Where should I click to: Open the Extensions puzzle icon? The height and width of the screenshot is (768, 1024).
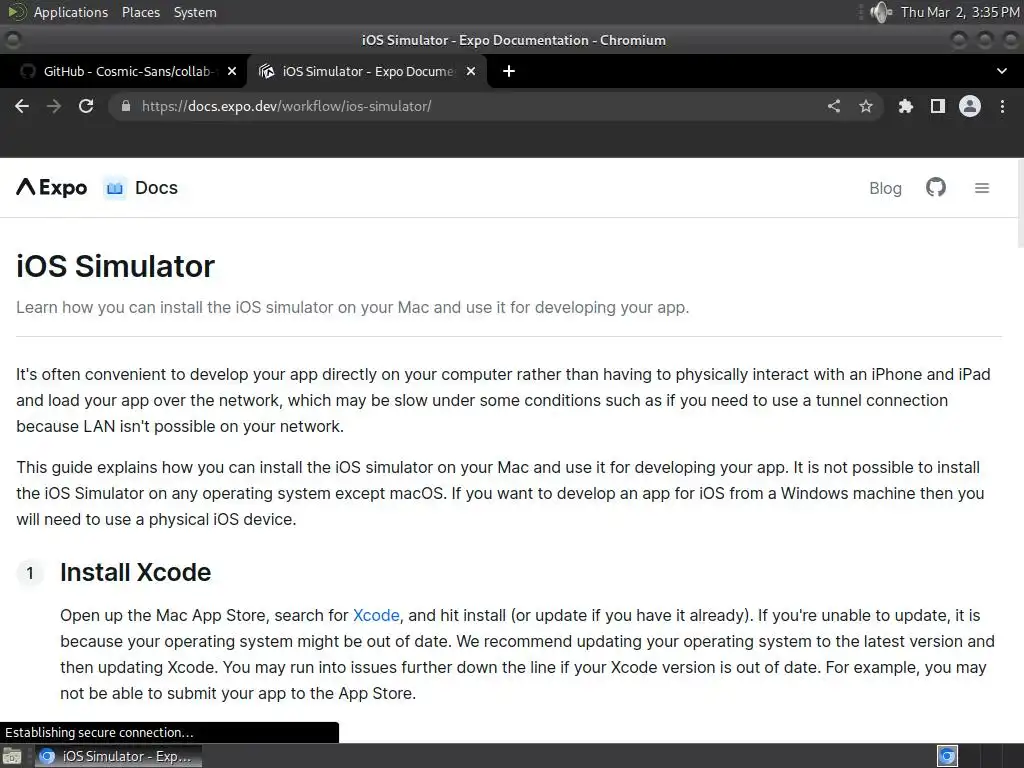[x=905, y=106]
